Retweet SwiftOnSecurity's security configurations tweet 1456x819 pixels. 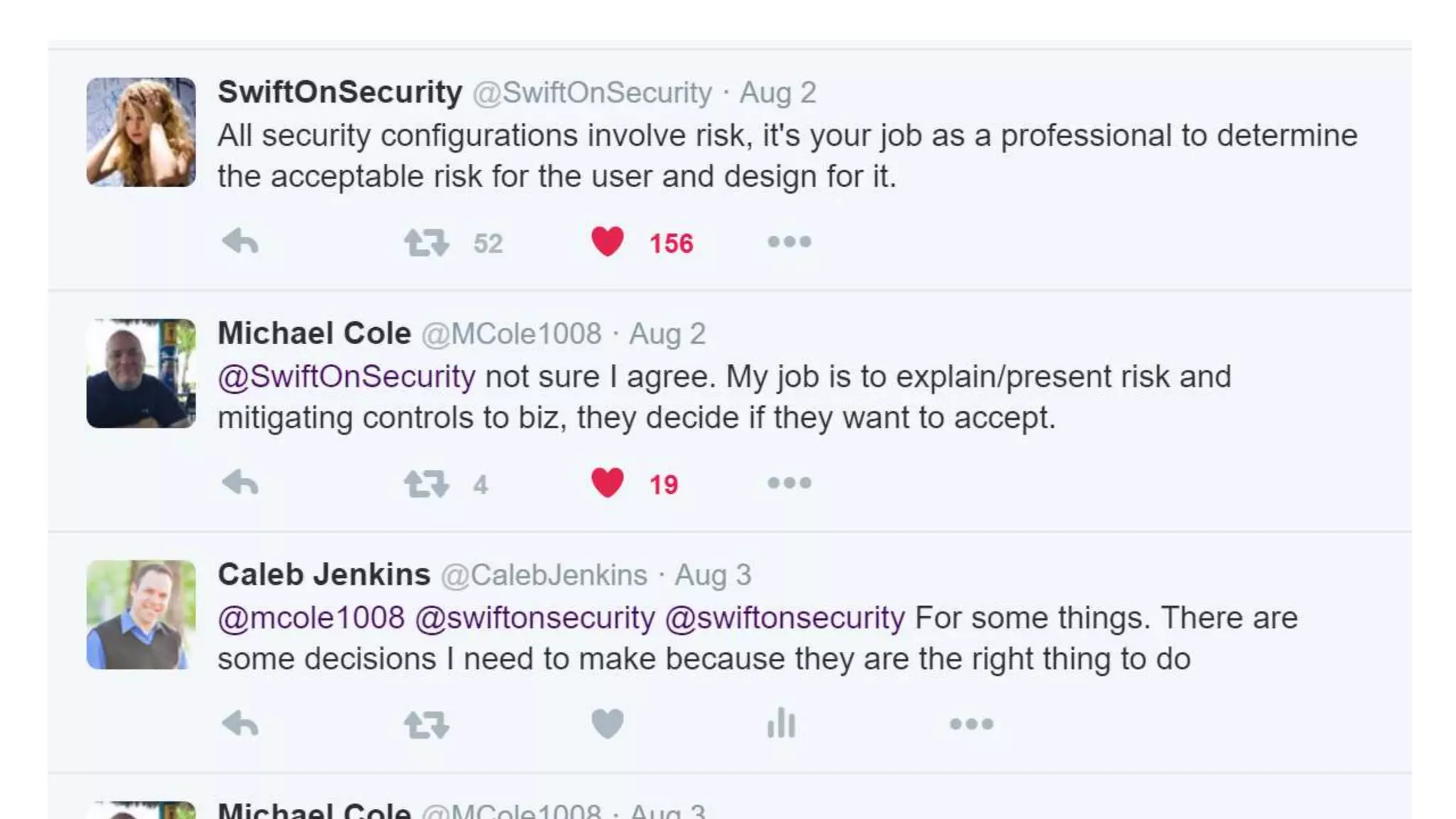coord(427,242)
